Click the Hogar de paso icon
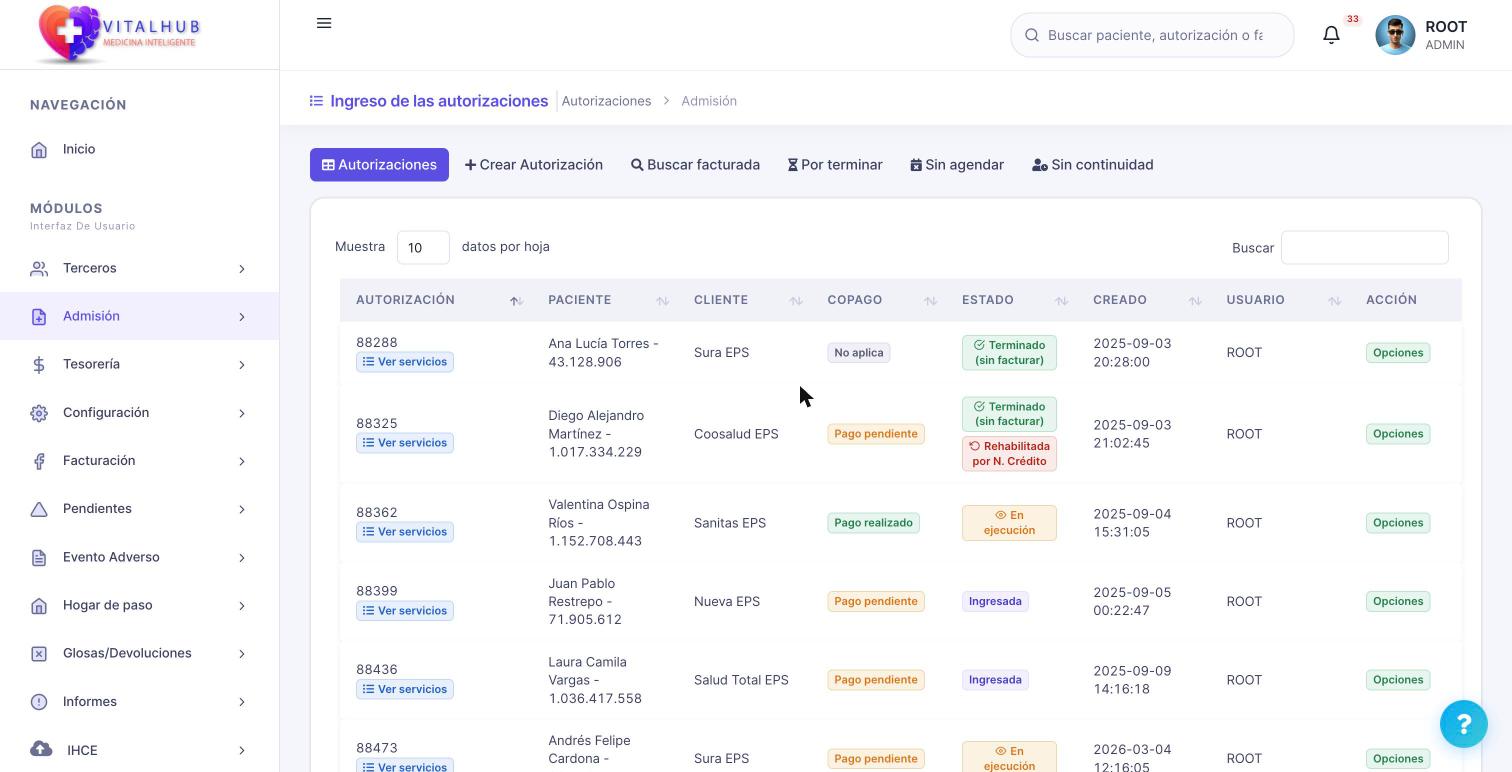The image size is (1512, 772). 39,606
